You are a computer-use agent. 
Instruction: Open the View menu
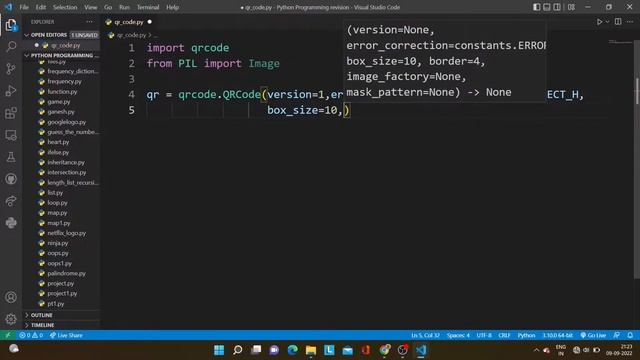[x=91, y=7]
